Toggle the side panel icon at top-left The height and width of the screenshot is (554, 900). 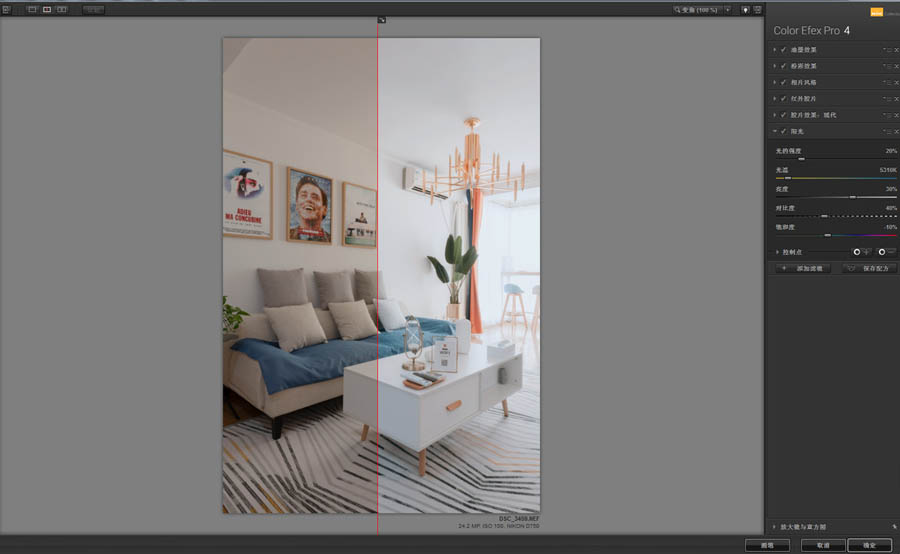(6, 10)
